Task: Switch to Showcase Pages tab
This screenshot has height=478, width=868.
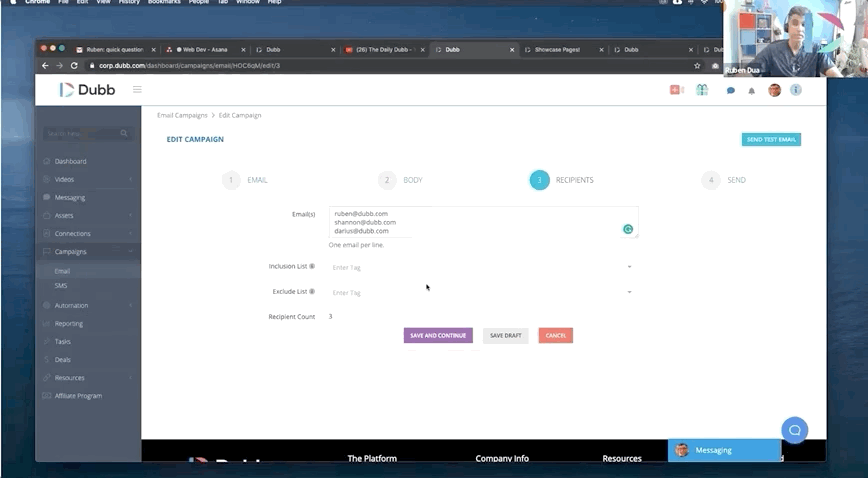Action: pyautogui.click(x=559, y=50)
